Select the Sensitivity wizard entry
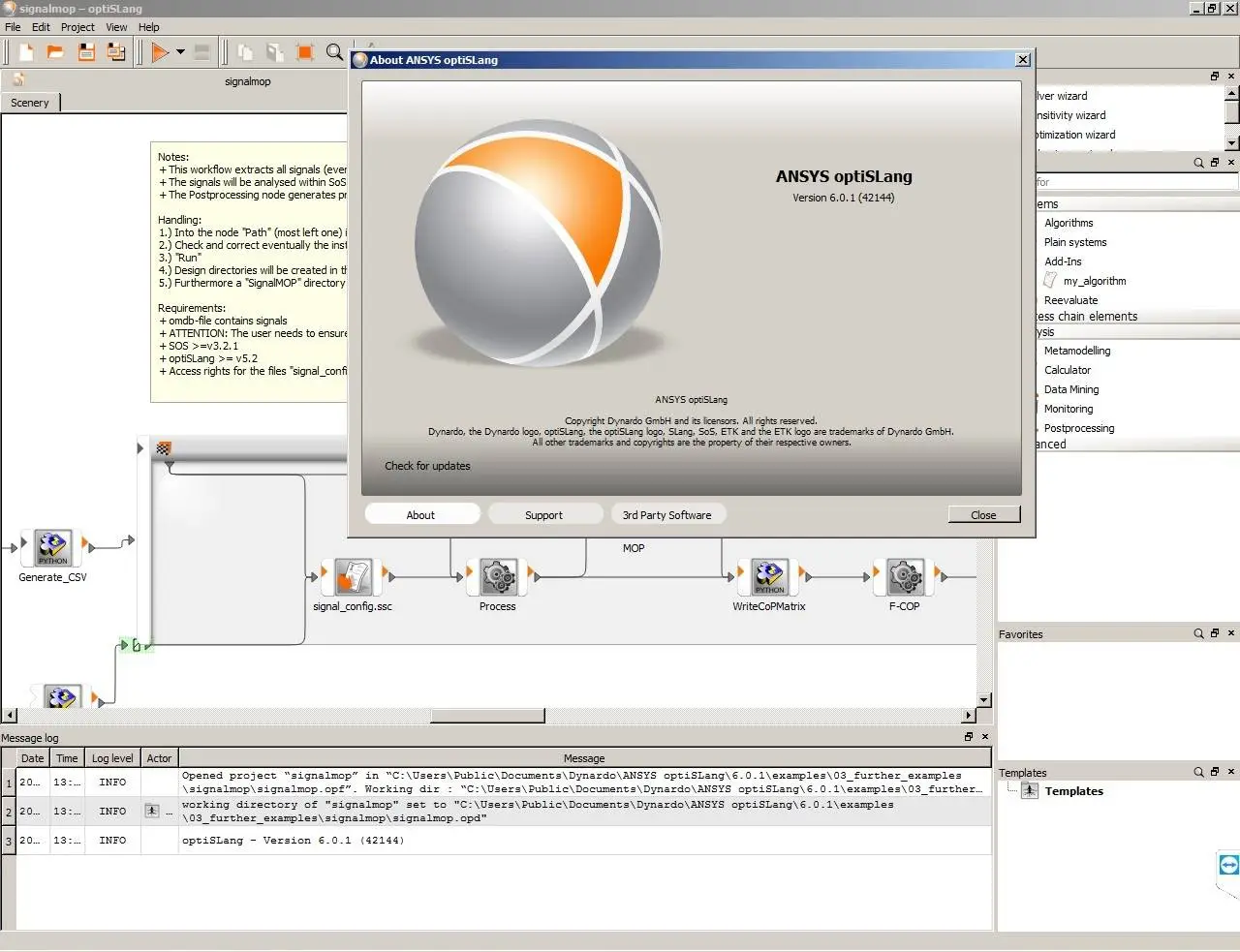Viewport: 1240px width, 952px height. click(x=1070, y=115)
